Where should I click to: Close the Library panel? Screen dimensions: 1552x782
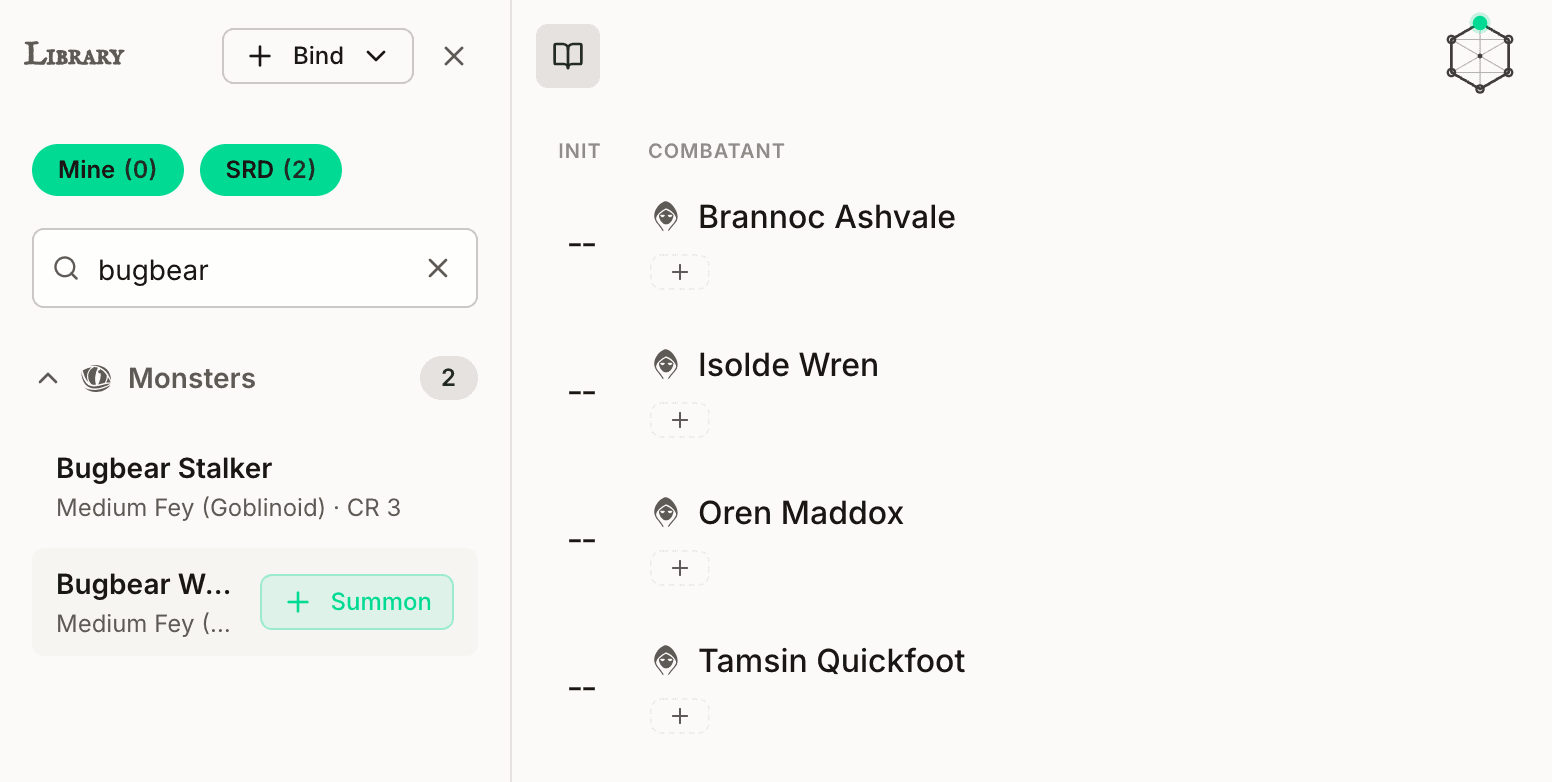tap(454, 56)
